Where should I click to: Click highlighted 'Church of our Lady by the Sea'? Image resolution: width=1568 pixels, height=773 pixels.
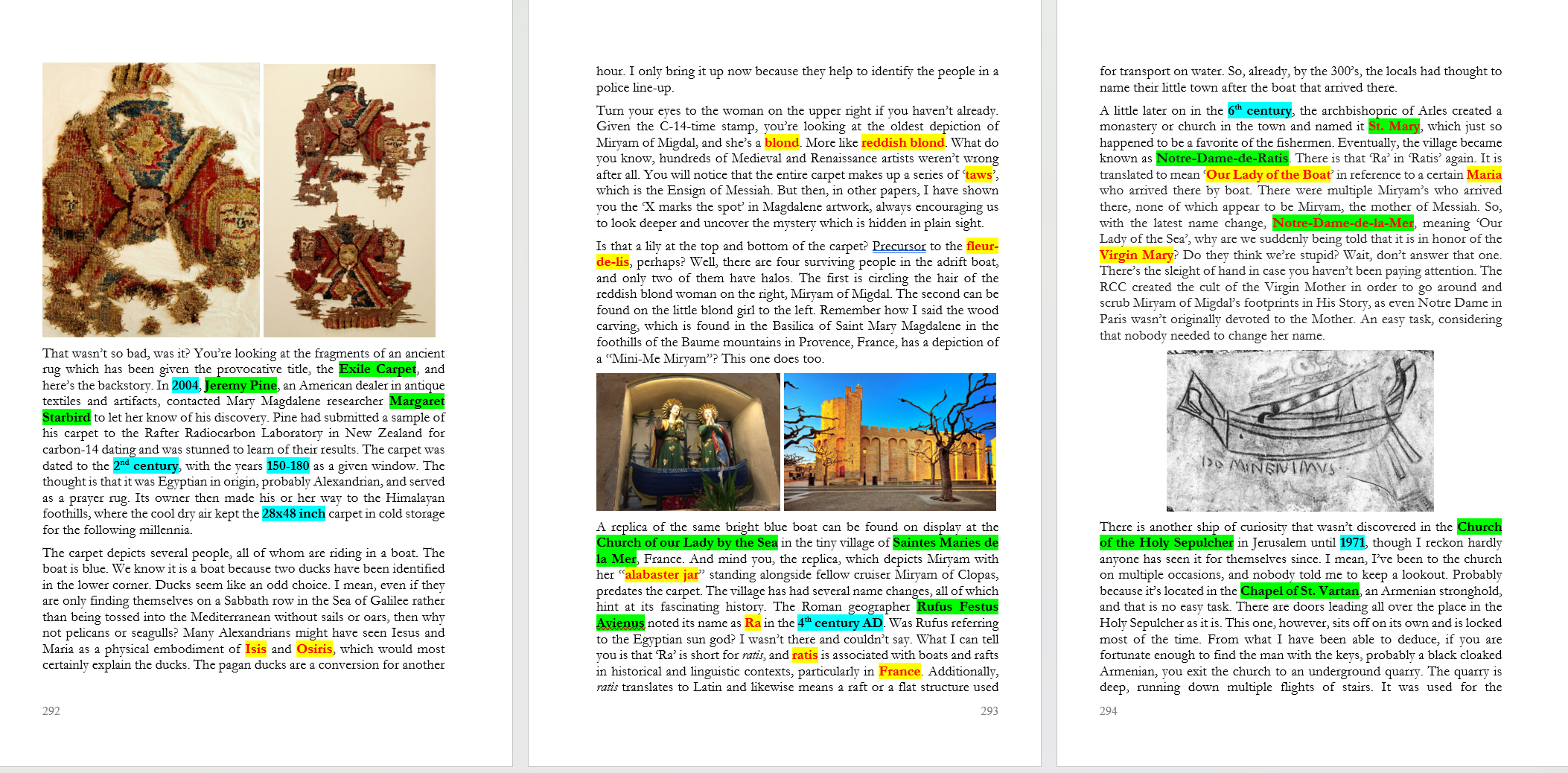click(x=687, y=542)
